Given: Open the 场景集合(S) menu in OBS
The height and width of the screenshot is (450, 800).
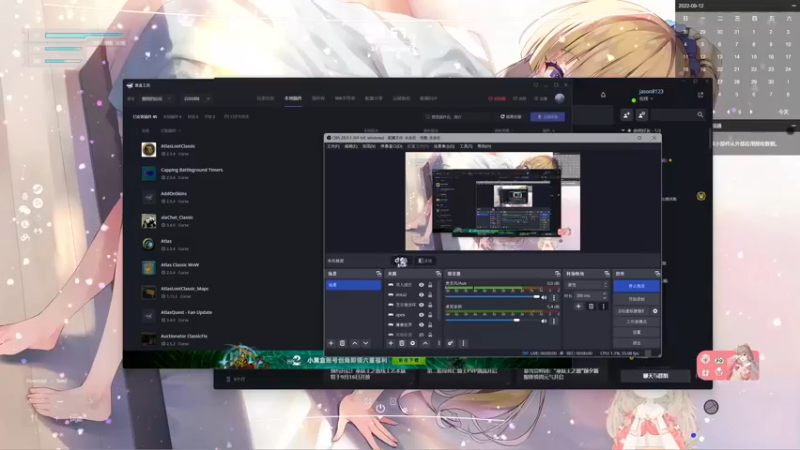Looking at the screenshot, I should (x=444, y=146).
